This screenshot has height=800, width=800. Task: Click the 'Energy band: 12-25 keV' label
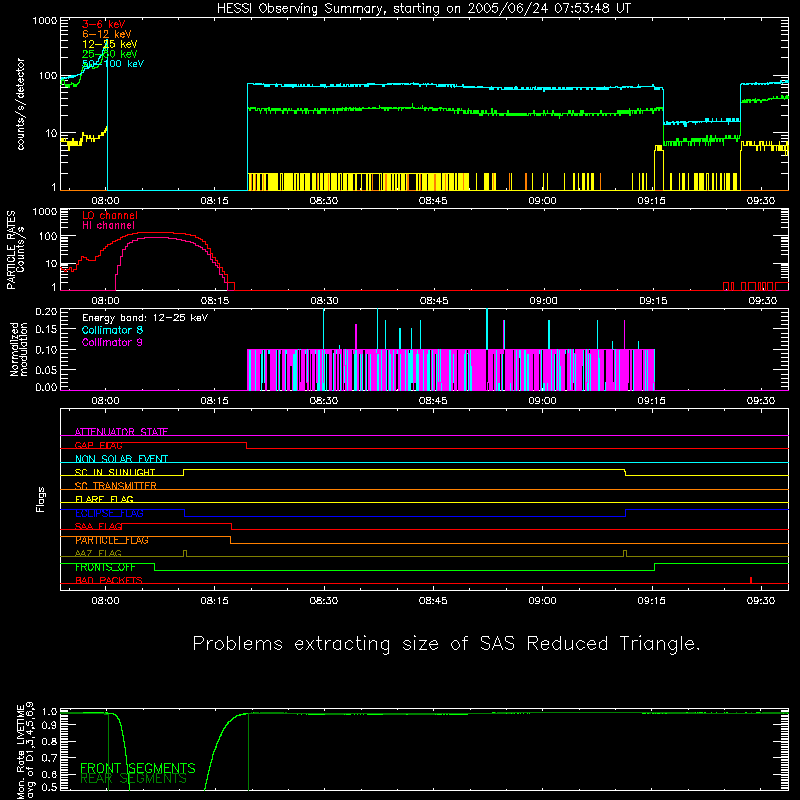click(x=145, y=318)
